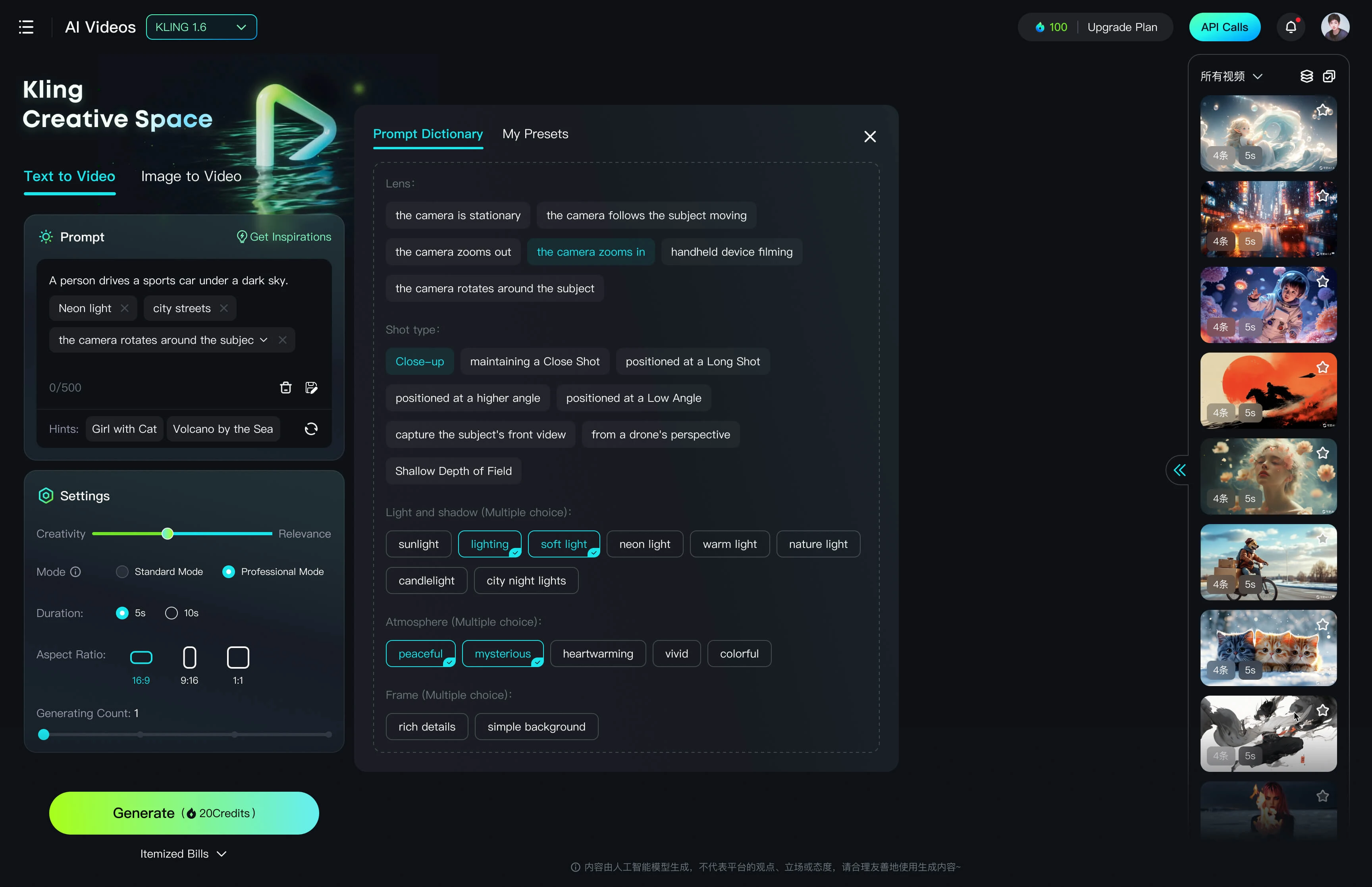The width and height of the screenshot is (1372, 887).
Task: Star the neon city video thumbnail
Action: 1322,196
